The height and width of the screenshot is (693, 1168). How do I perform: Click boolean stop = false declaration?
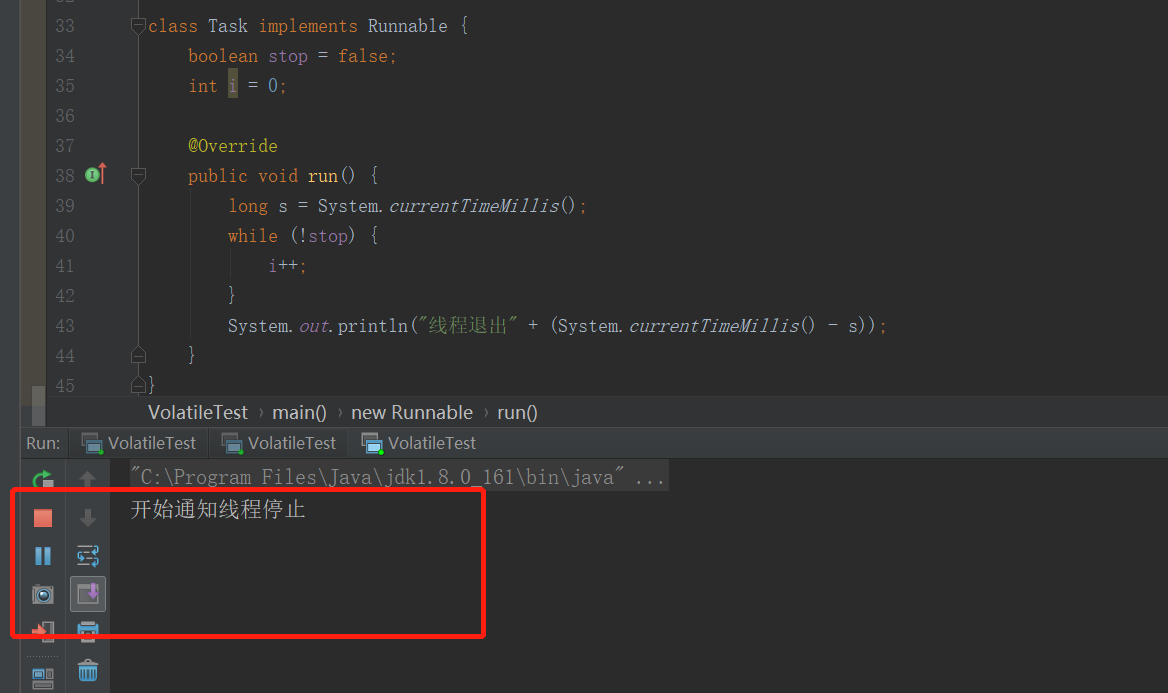(292, 57)
